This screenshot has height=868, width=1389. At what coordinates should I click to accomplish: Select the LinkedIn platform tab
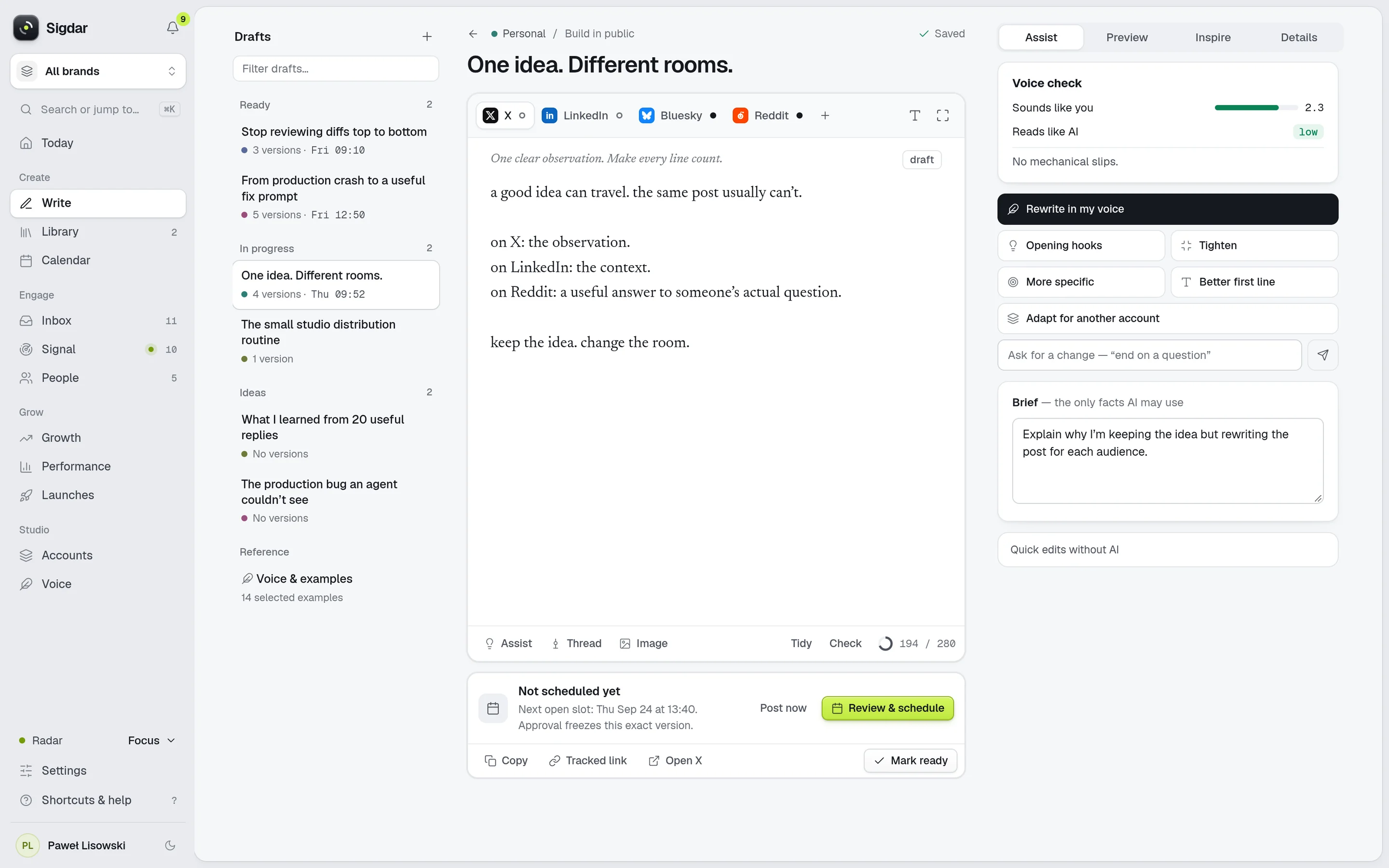(582, 115)
